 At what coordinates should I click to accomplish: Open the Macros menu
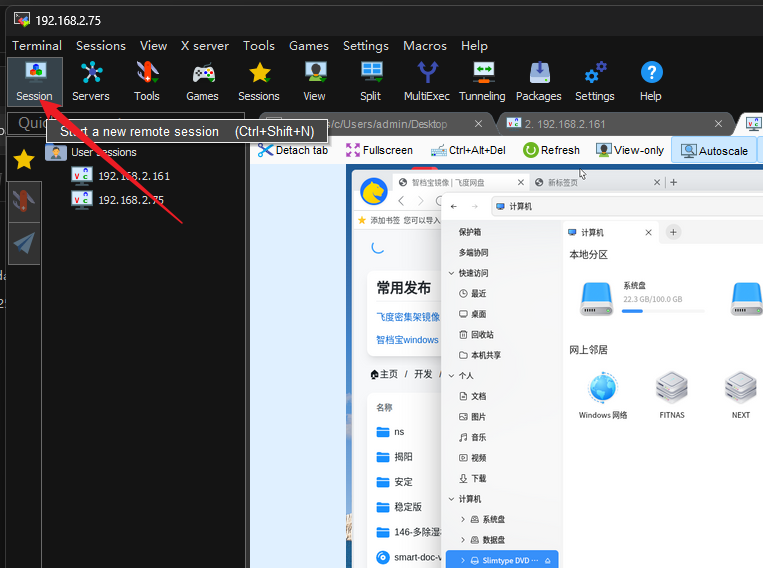[x=425, y=46]
